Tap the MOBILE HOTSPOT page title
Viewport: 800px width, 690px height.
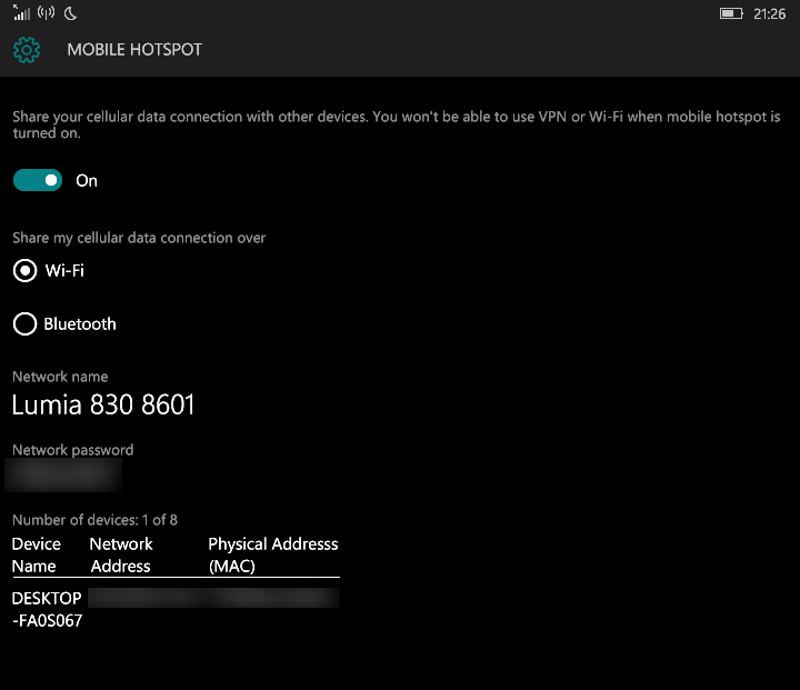tap(135, 50)
